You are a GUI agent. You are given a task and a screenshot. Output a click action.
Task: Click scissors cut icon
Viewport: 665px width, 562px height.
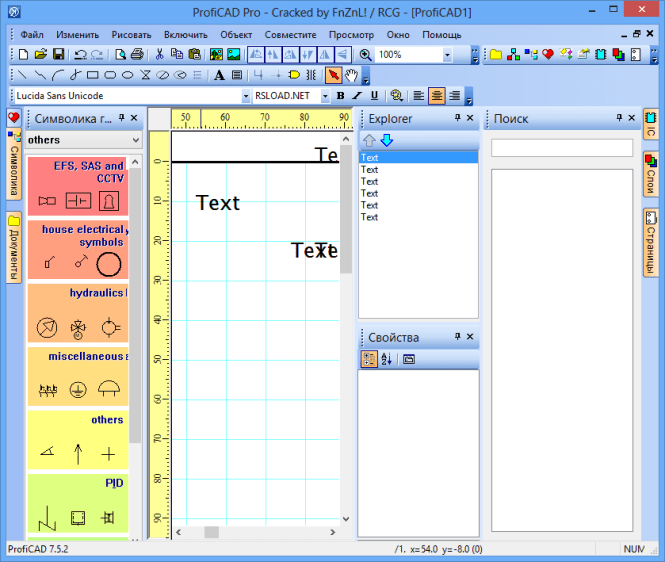[x=159, y=54]
